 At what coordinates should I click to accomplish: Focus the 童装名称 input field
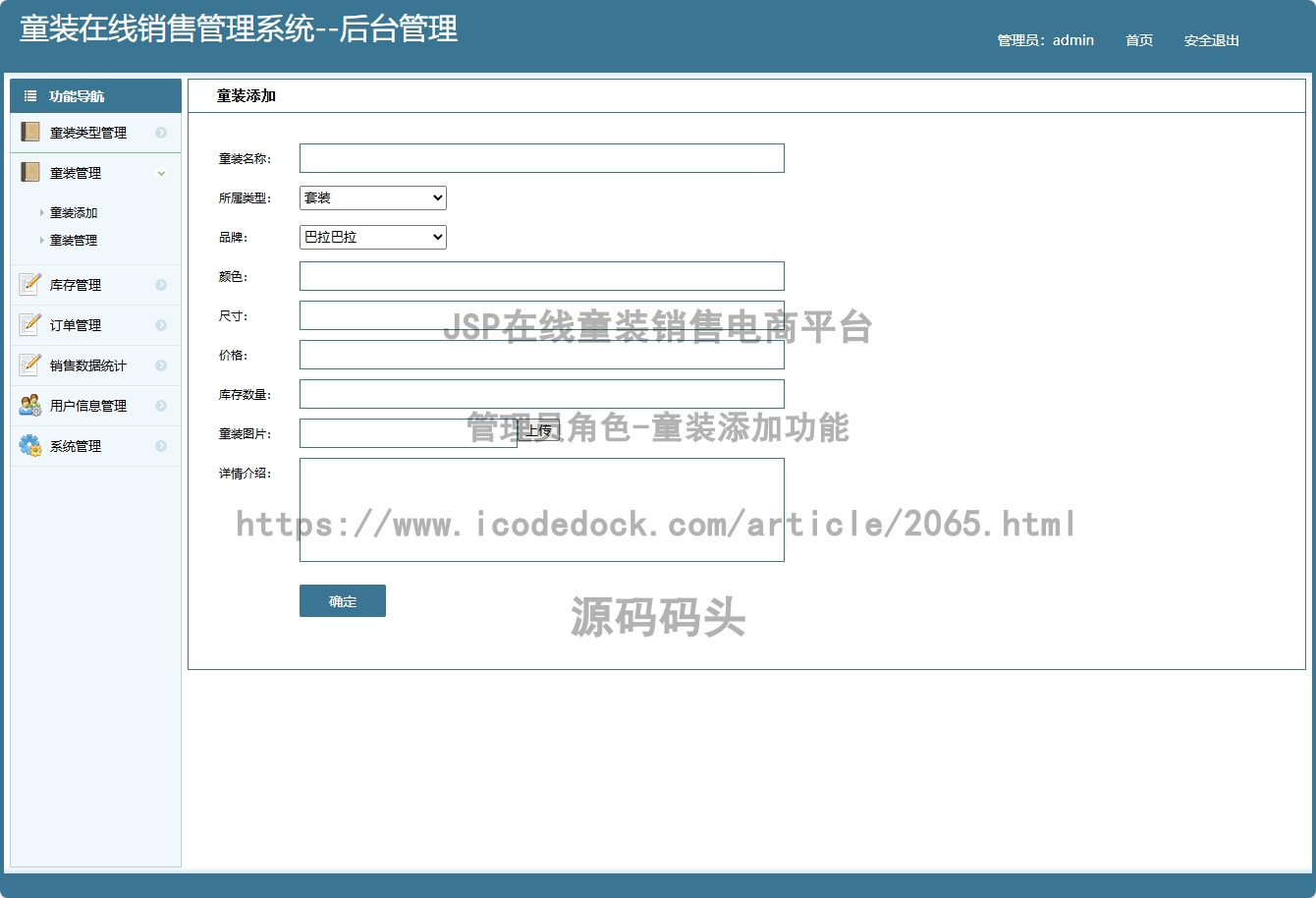(542, 158)
